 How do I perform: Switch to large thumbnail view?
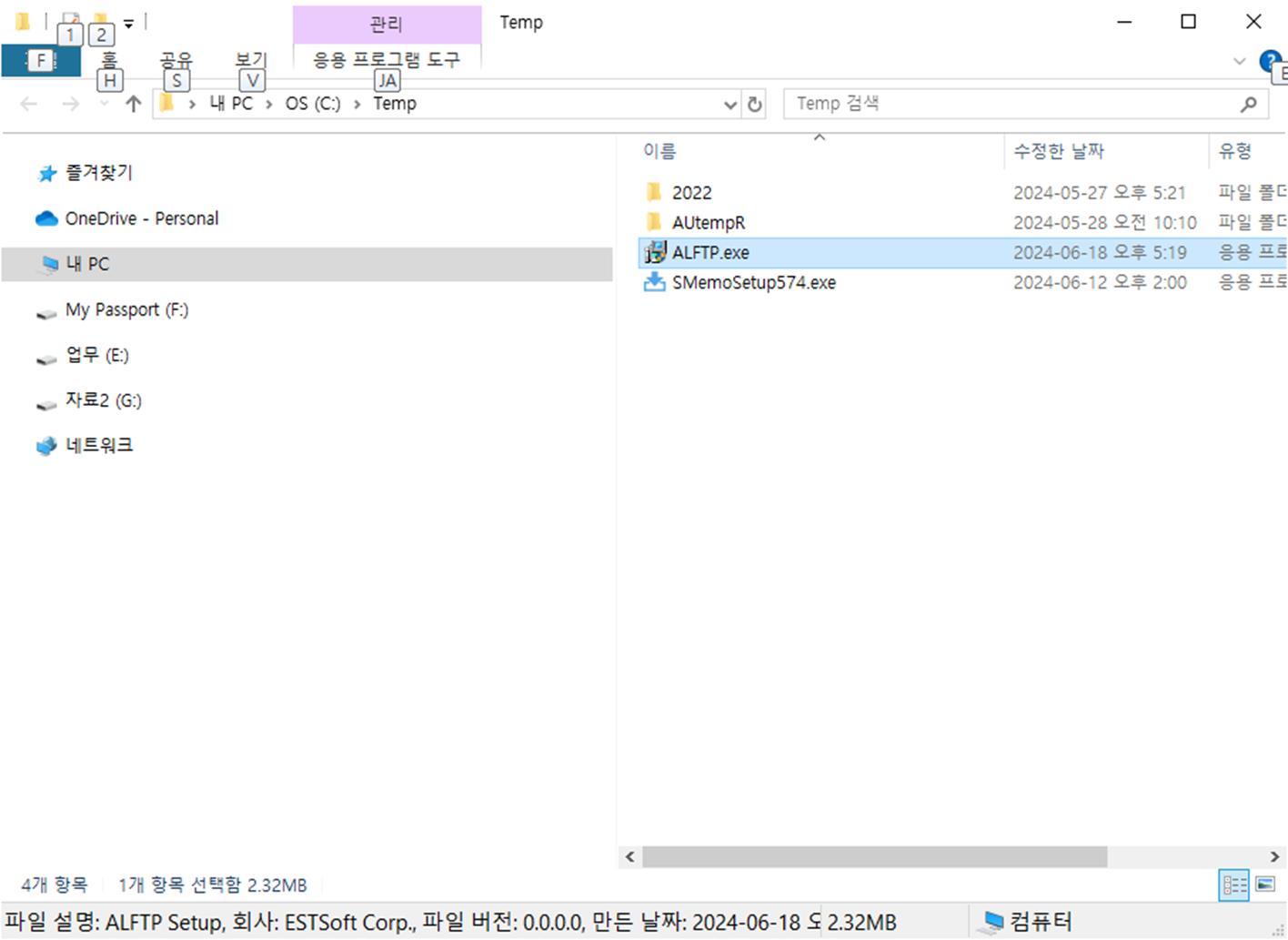click(1266, 883)
